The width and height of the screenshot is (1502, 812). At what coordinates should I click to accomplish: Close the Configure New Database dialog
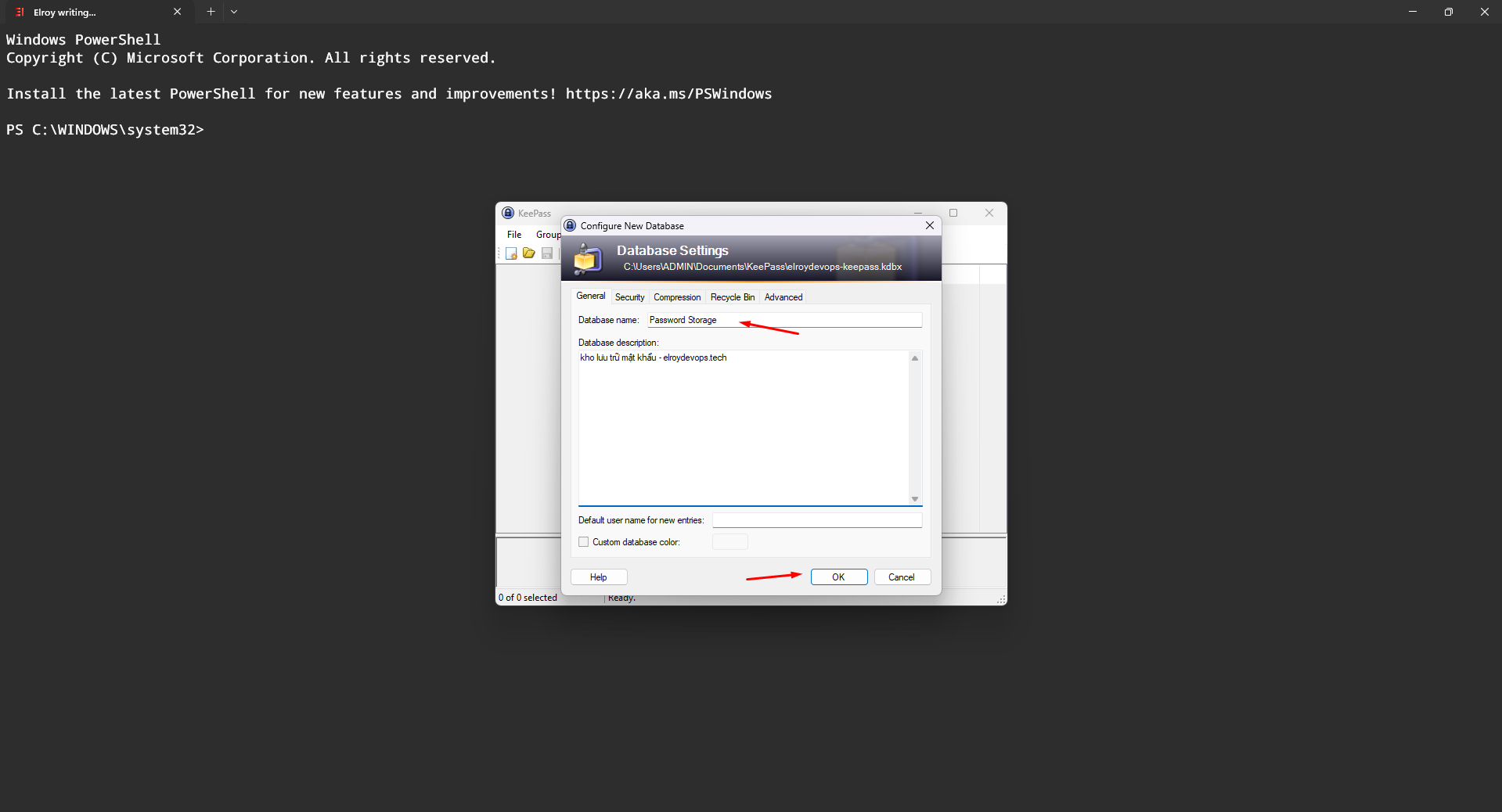tap(930, 225)
